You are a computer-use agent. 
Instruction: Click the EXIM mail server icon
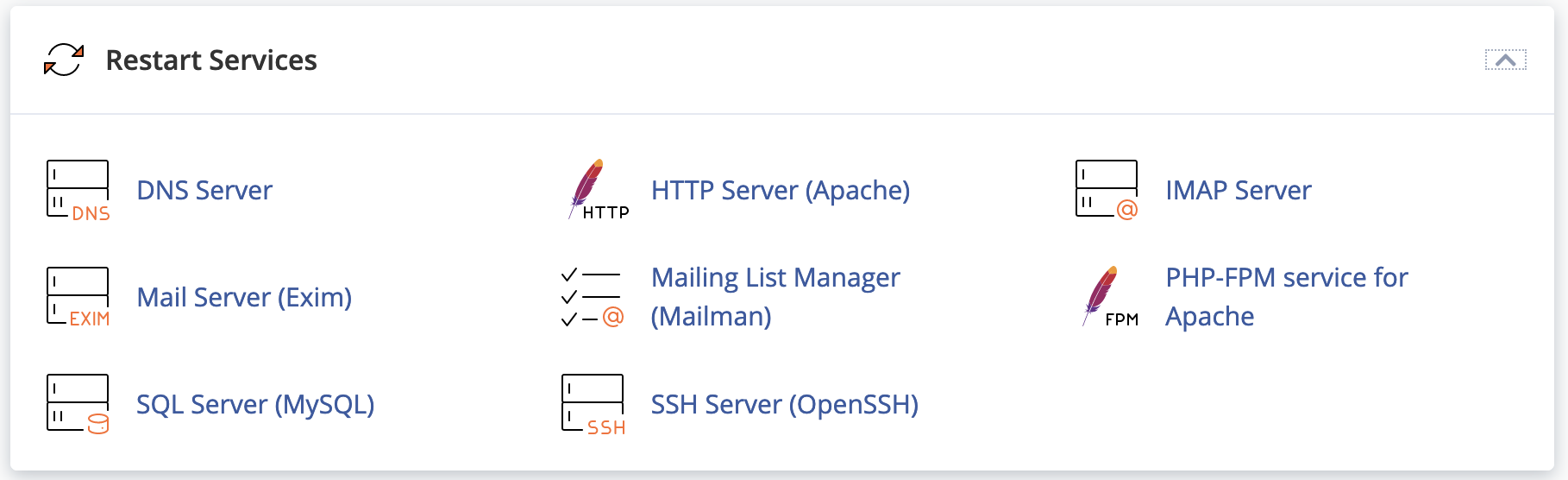pos(78,297)
